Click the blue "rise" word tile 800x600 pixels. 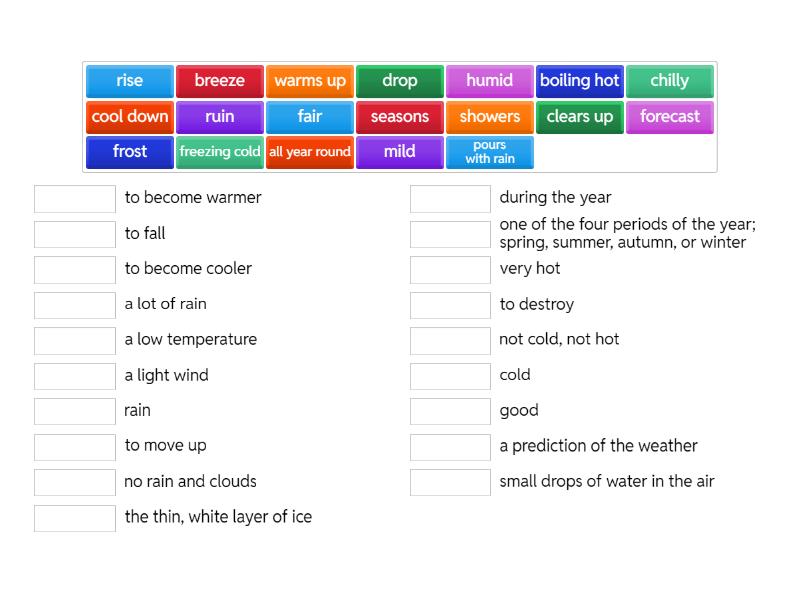(x=130, y=81)
